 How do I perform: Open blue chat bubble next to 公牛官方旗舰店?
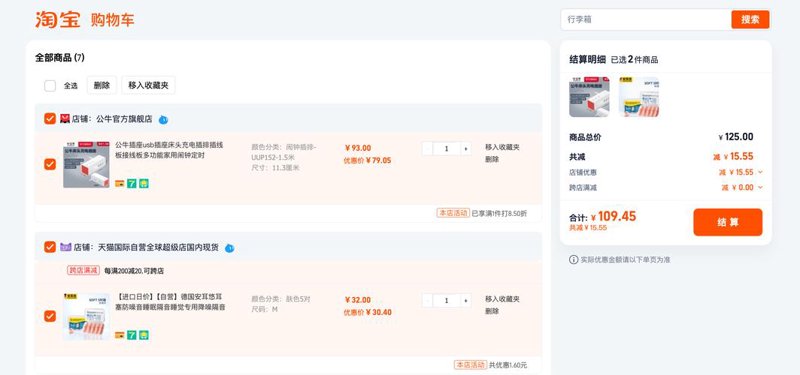pos(163,120)
